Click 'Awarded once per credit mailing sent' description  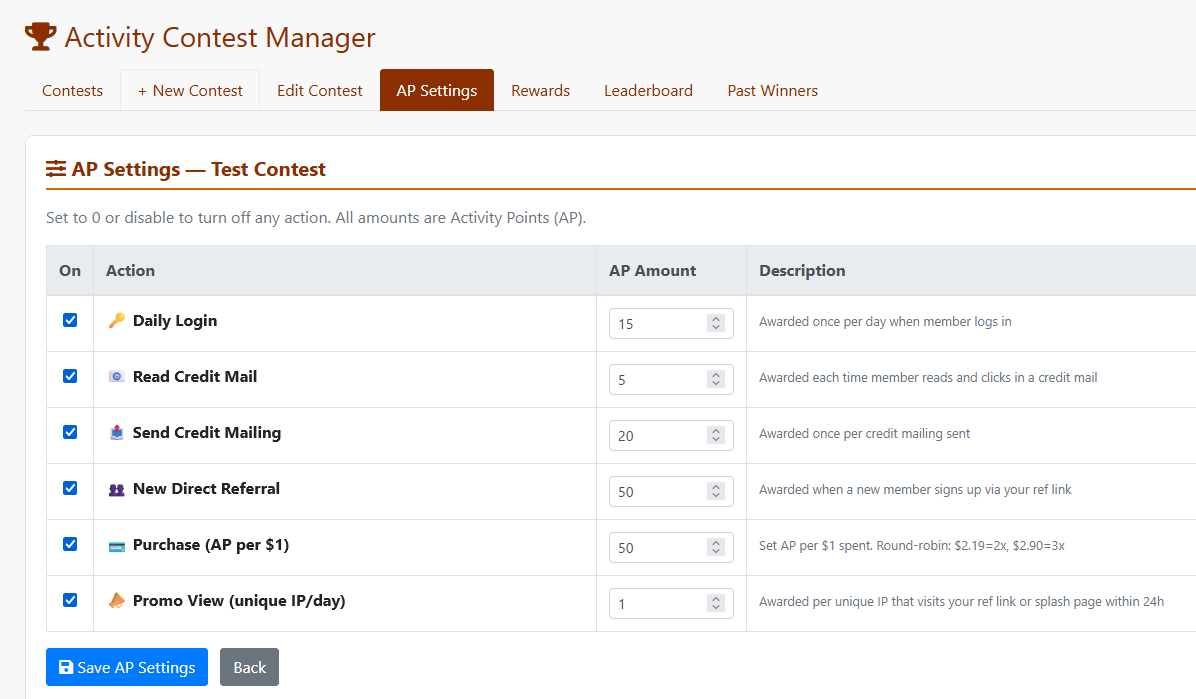864,433
